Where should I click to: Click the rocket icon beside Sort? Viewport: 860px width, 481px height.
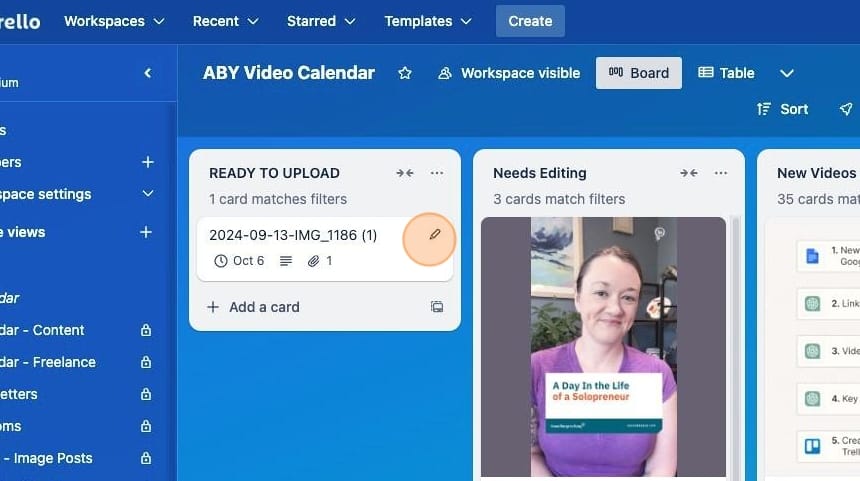(846, 109)
